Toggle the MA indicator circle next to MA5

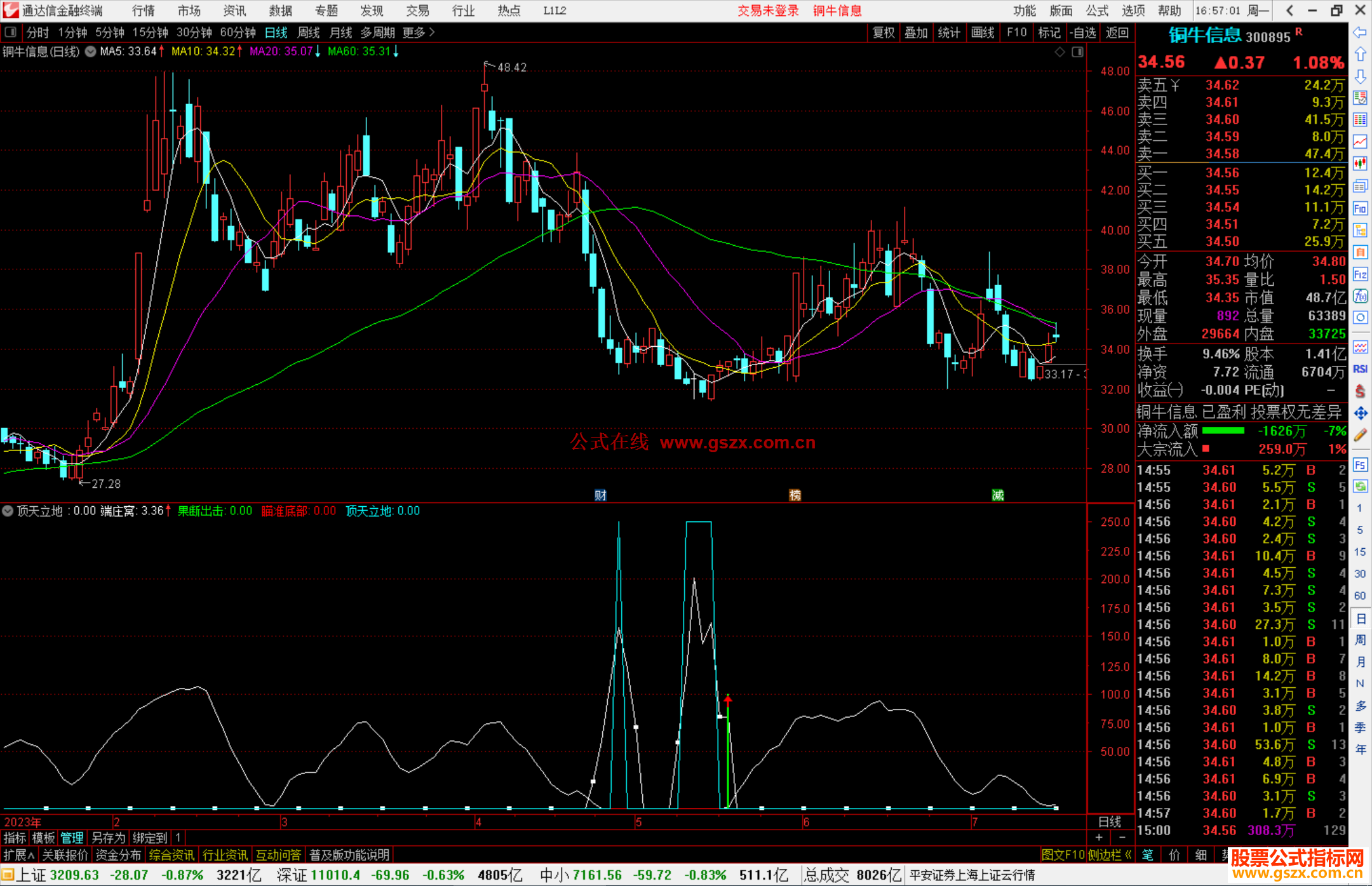click(91, 51)
